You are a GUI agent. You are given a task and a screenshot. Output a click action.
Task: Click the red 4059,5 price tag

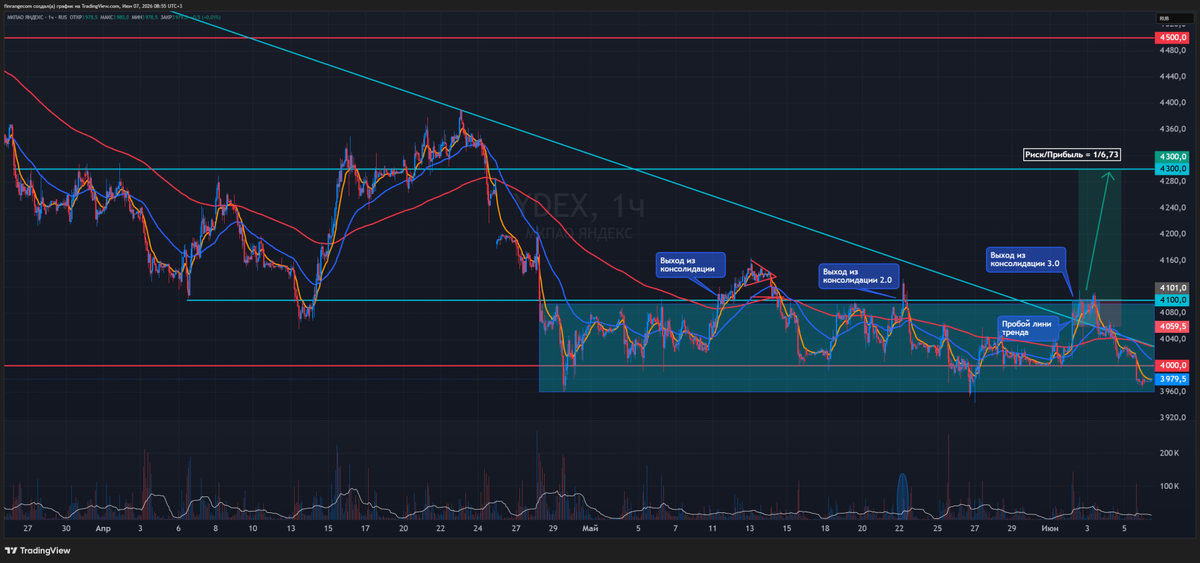[x=1173, y=326]
